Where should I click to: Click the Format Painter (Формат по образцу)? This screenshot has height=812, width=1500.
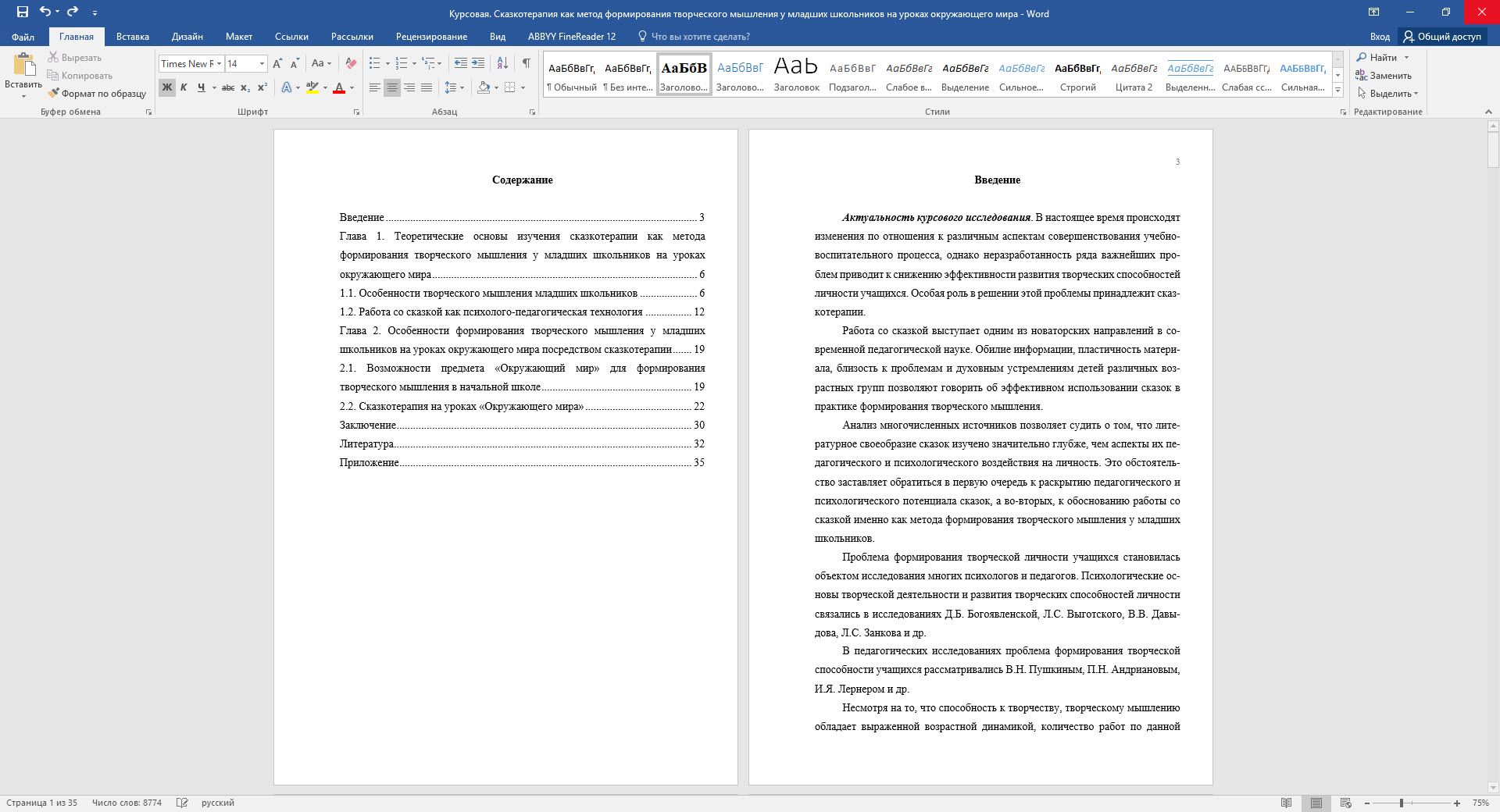tap(97, 94)
